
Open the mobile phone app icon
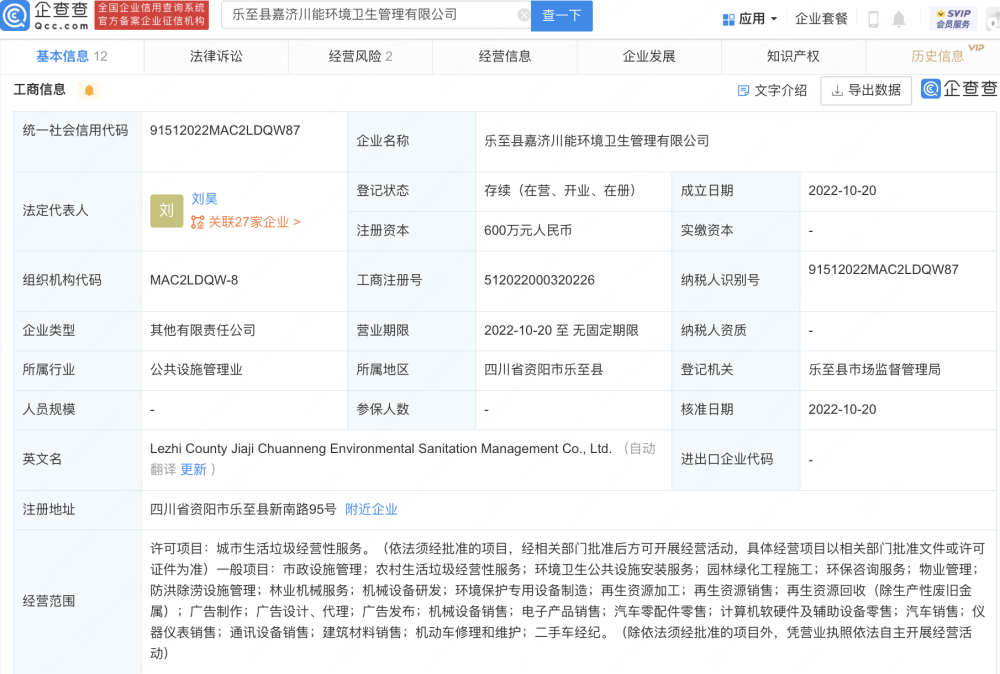873,19
